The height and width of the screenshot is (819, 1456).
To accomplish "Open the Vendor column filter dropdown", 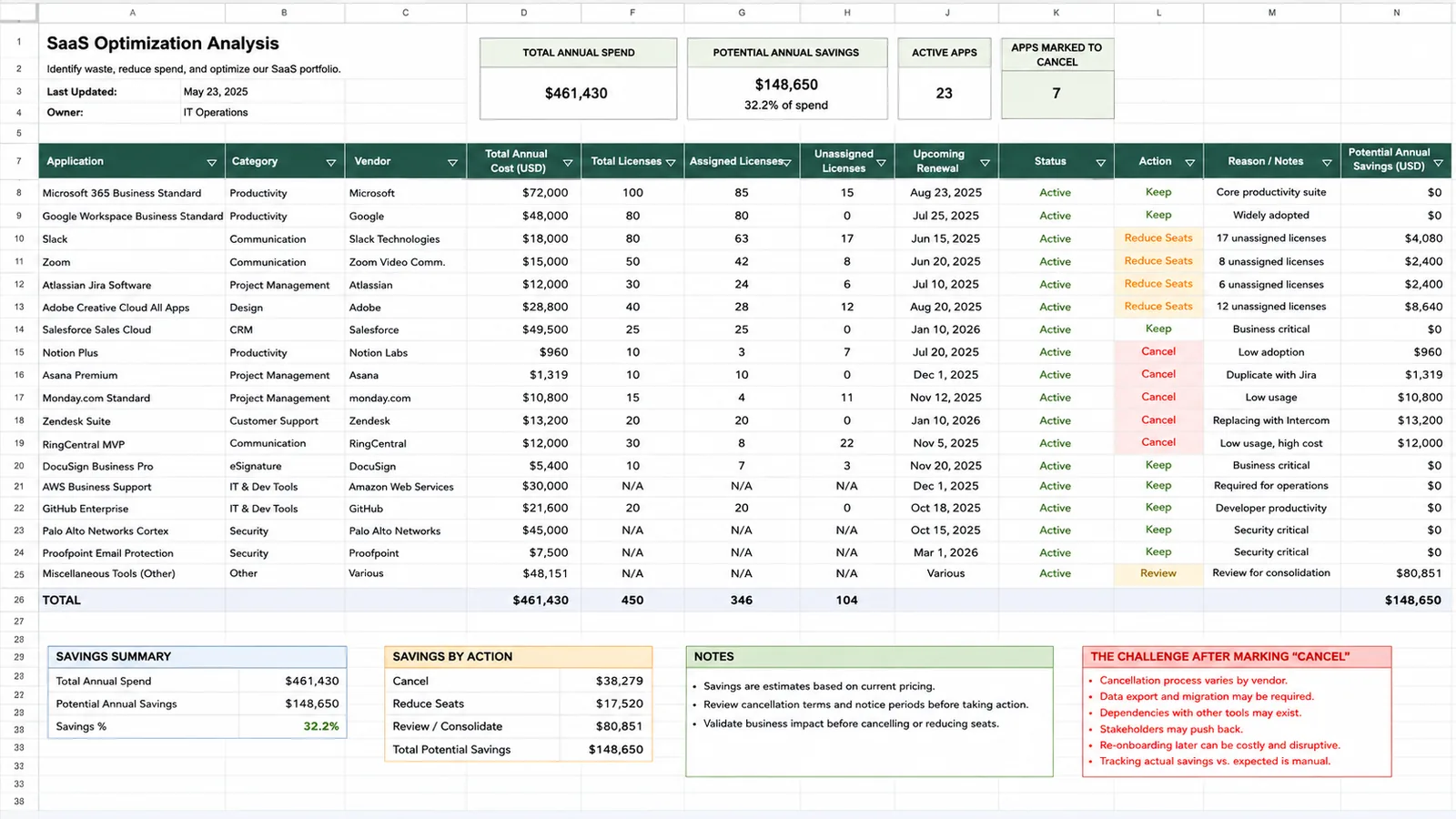I will (452, 163).
